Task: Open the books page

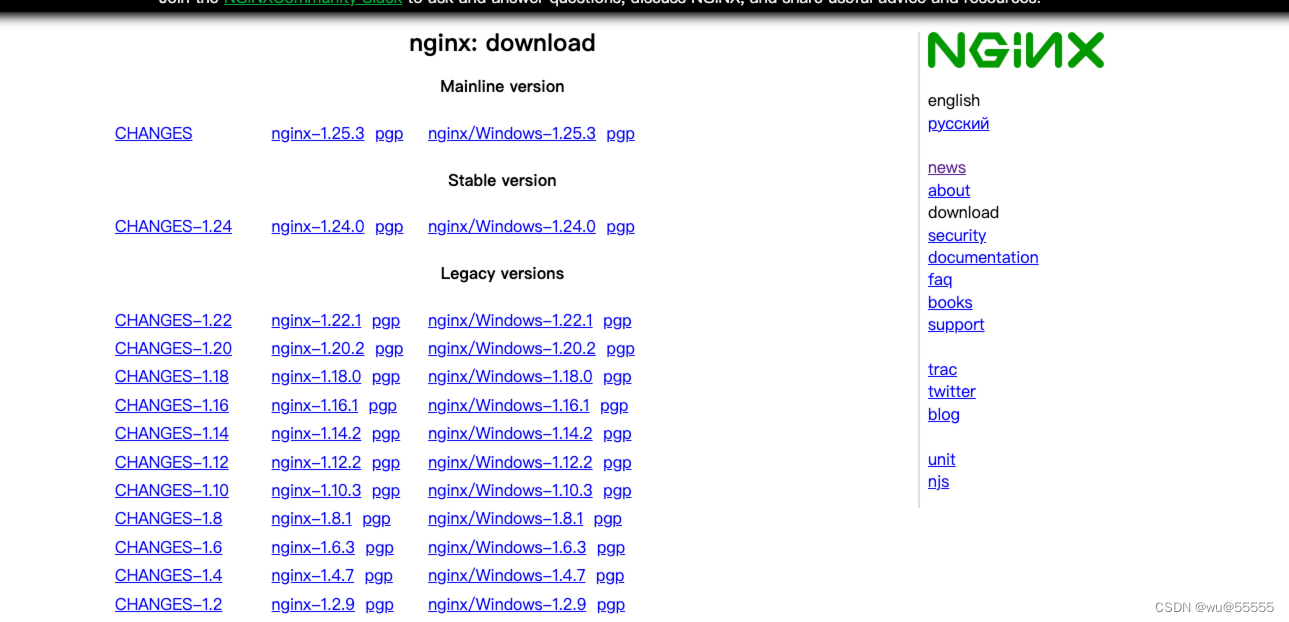Action: [950, 302]
